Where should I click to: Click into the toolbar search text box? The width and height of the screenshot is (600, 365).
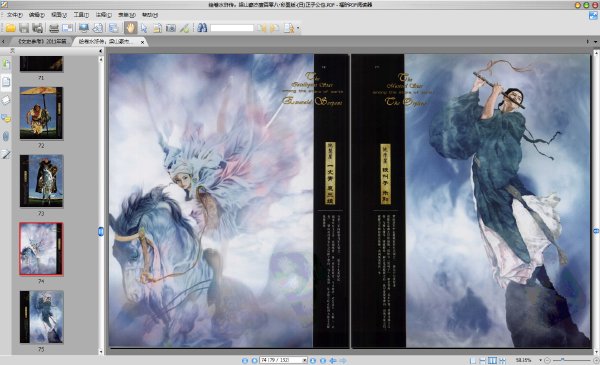[x=232, y=28]
